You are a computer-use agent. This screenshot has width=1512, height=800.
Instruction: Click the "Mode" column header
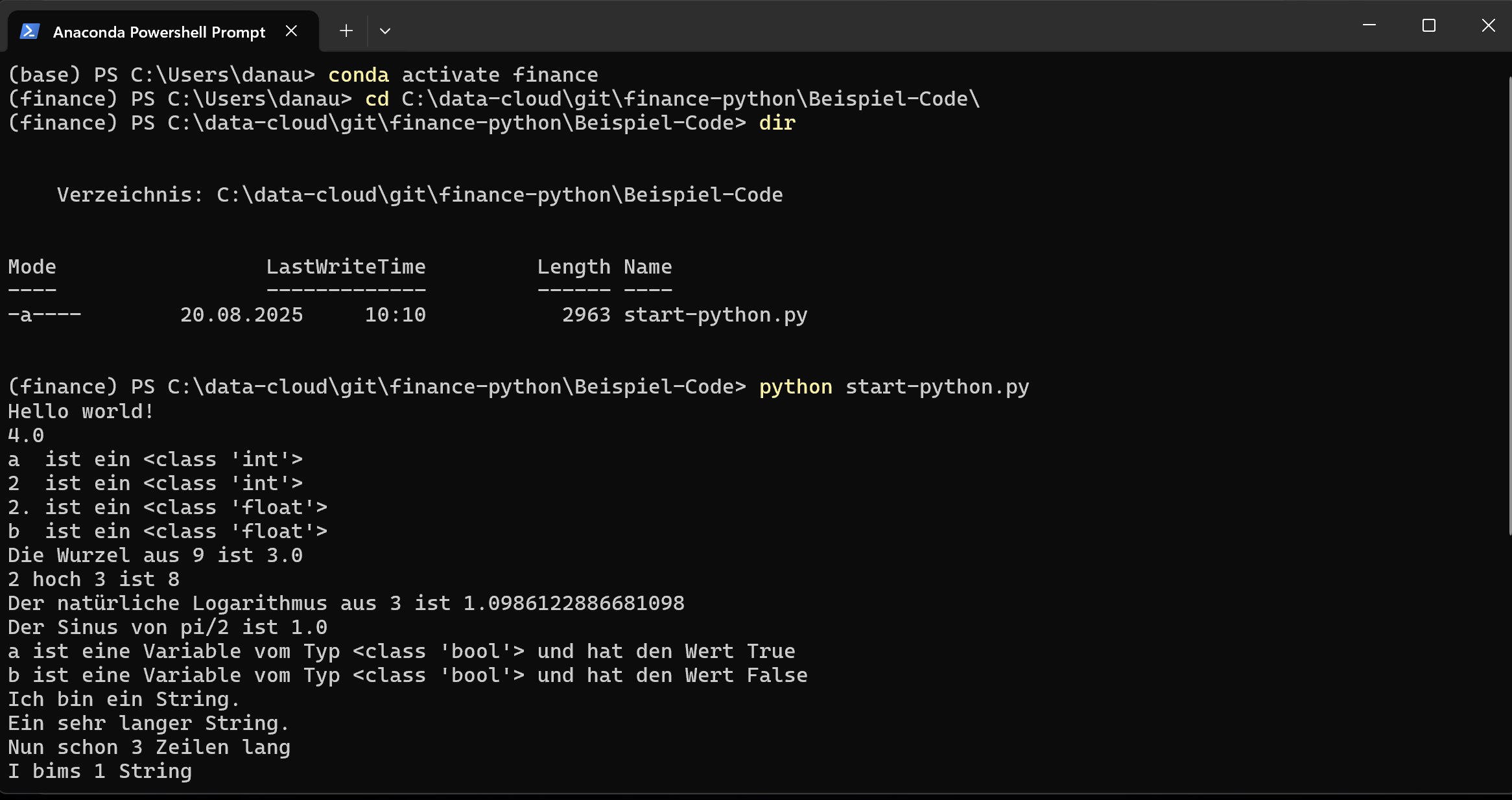[x=32, y=267]
